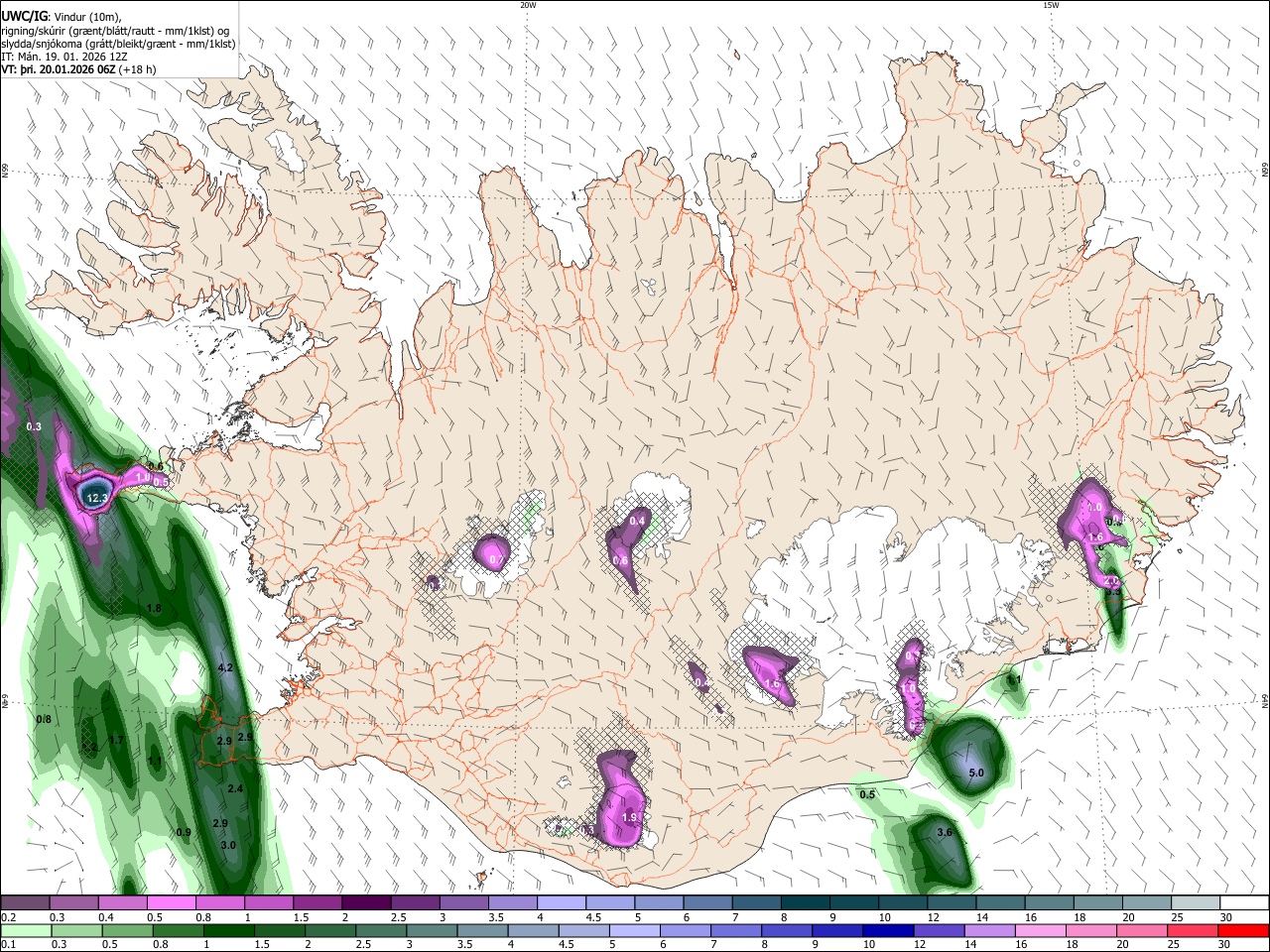The width and height of the screenshot is (1270, 952).
Task: Click the dark teal 8–9 swatch in top legend row
Action: click(x=806, y=902)
